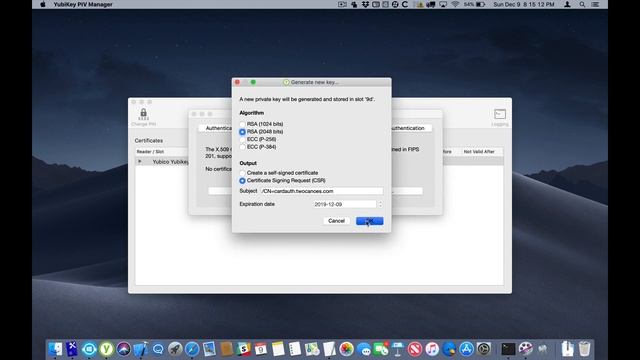Open the Logging toolbar icon in main window
Image resolution: width=640 pixels, height=360 pixels.
[x=500, y=114]
